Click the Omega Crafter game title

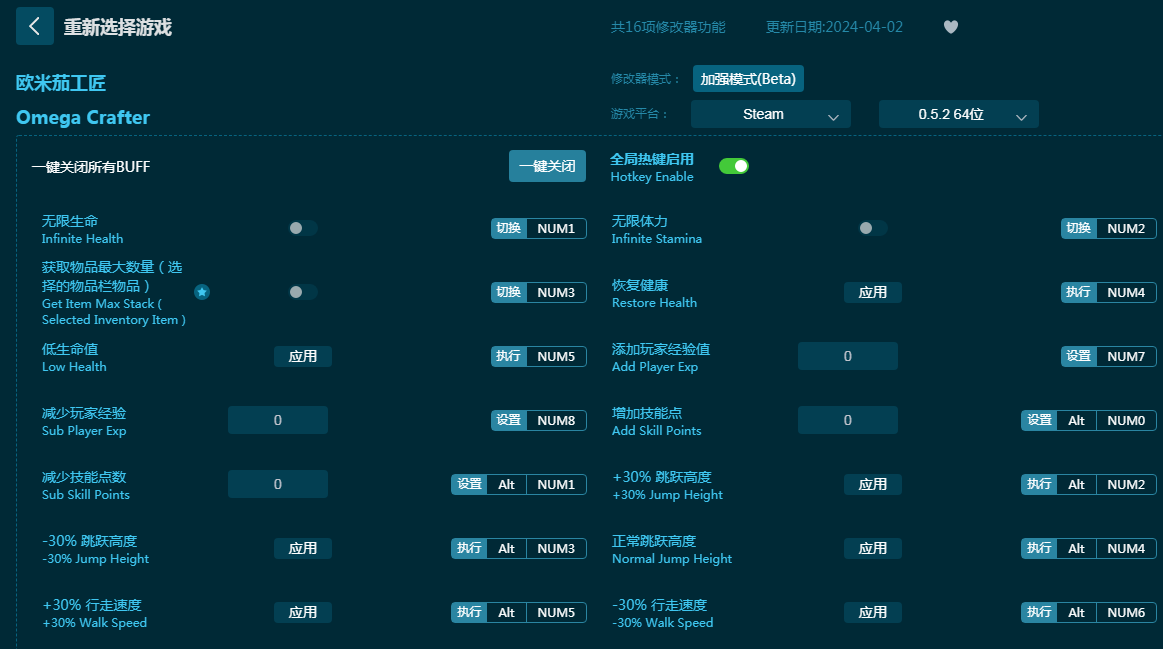click(83, 117)
